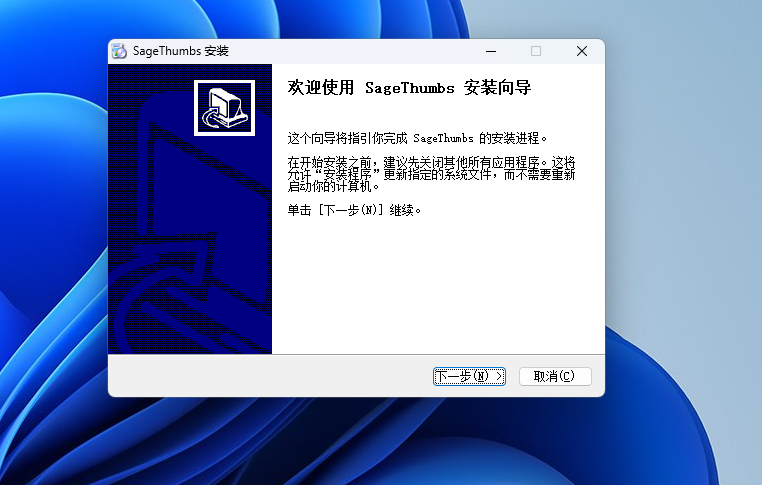The height and width of the screenshot is (485, 762).
Task: Click the window title text SageThumbs 安装
Action: coord(180,51)
